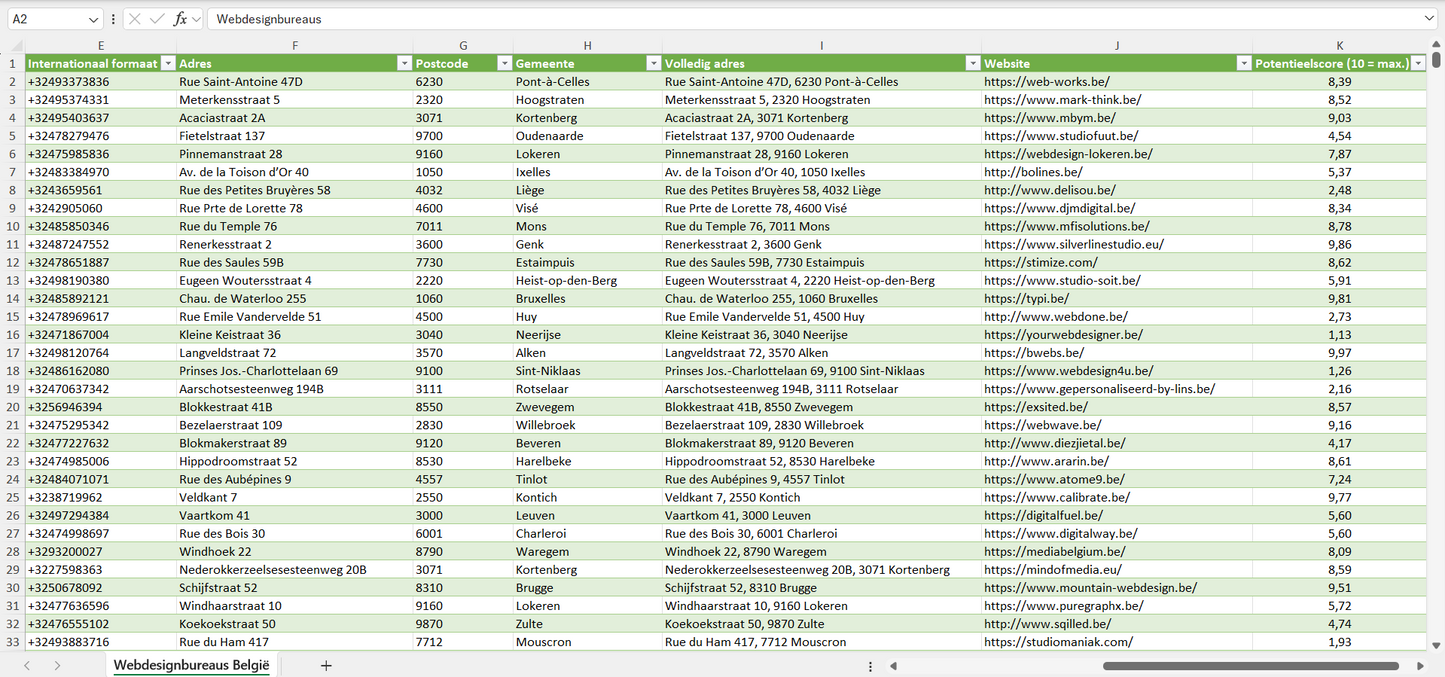Click the https://web-works.be/ website cell
This screenshot has width=1445, height=677.
1046,82
